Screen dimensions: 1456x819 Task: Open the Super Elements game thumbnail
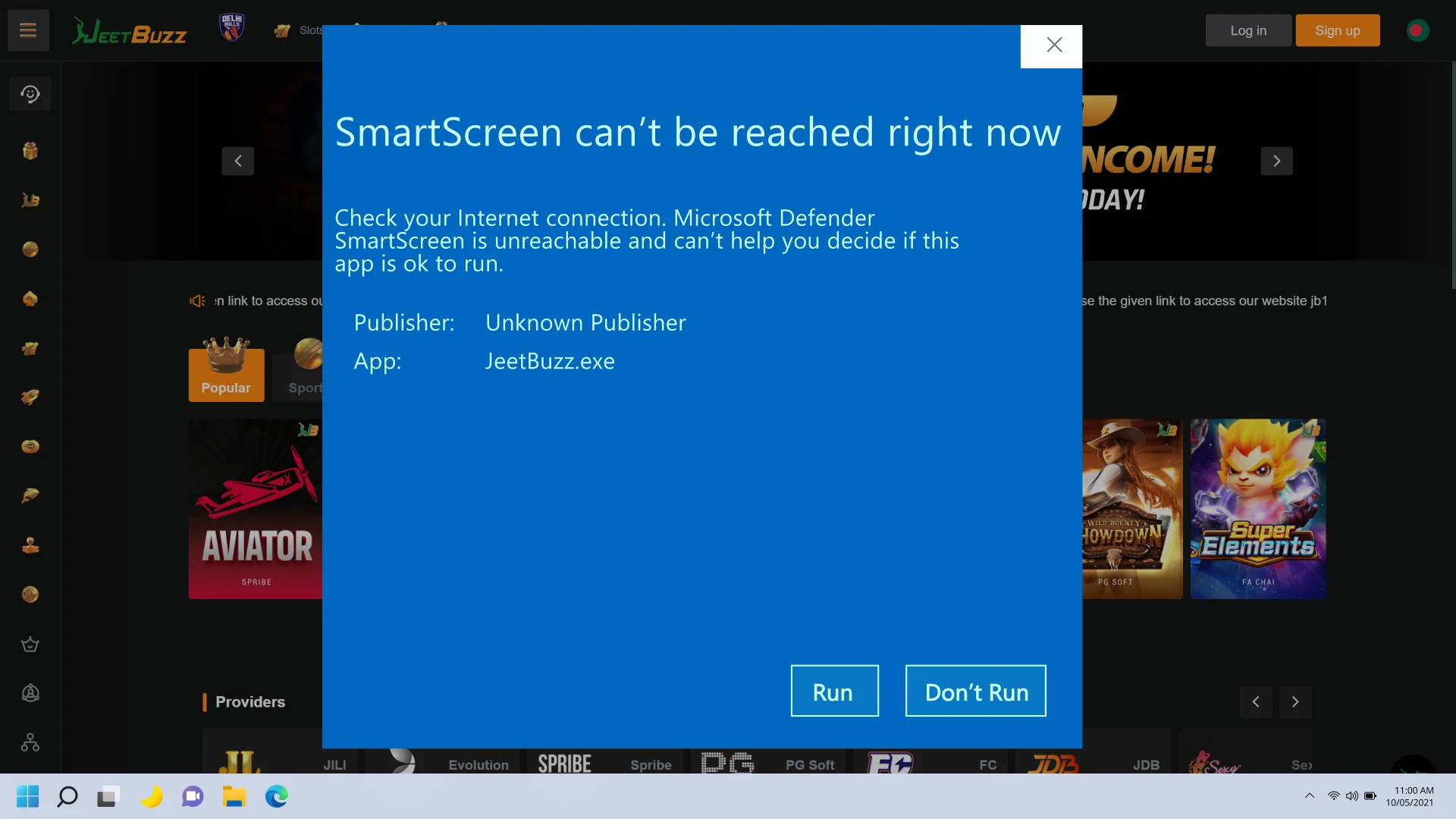click(x=1258, y=509)
